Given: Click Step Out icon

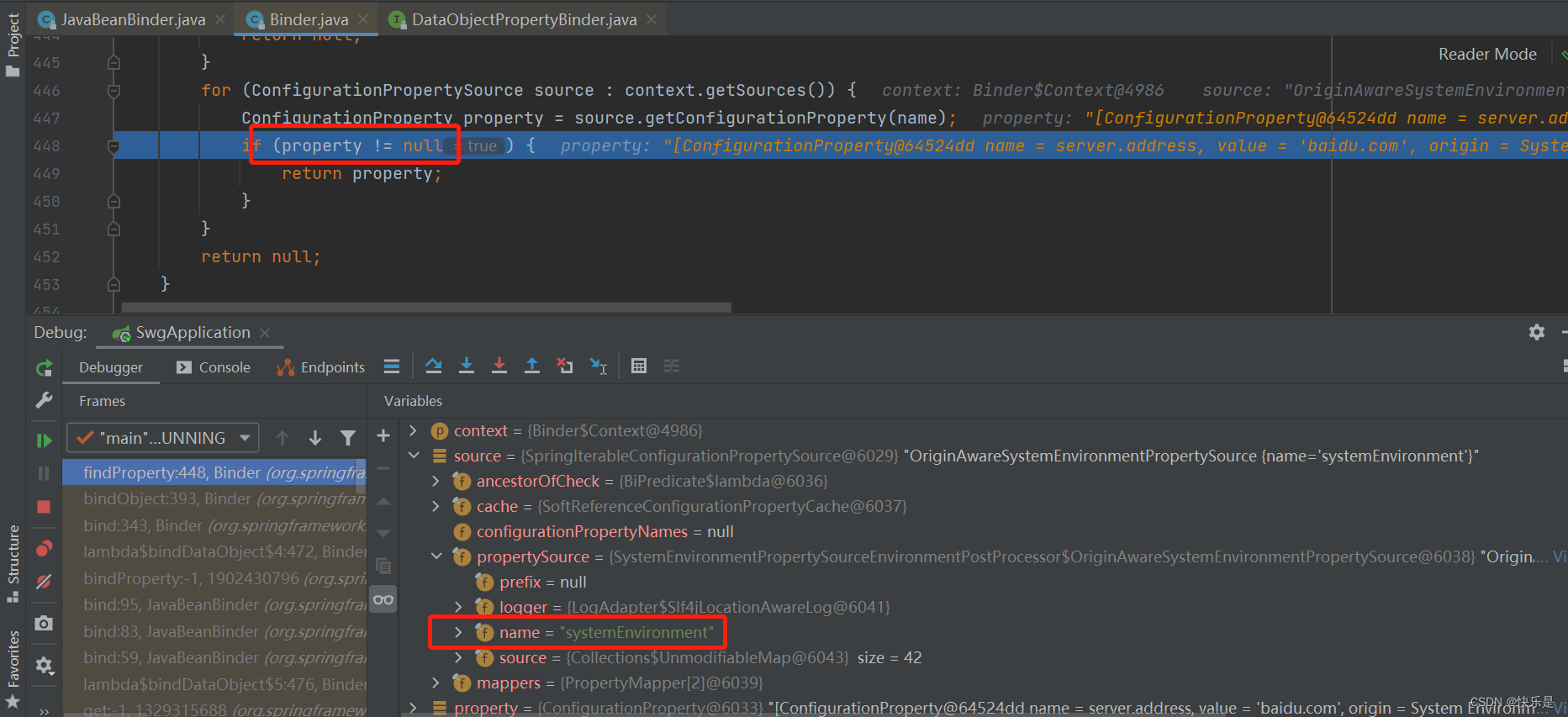Looking at the screenshot, I should (x=532, y=366).
